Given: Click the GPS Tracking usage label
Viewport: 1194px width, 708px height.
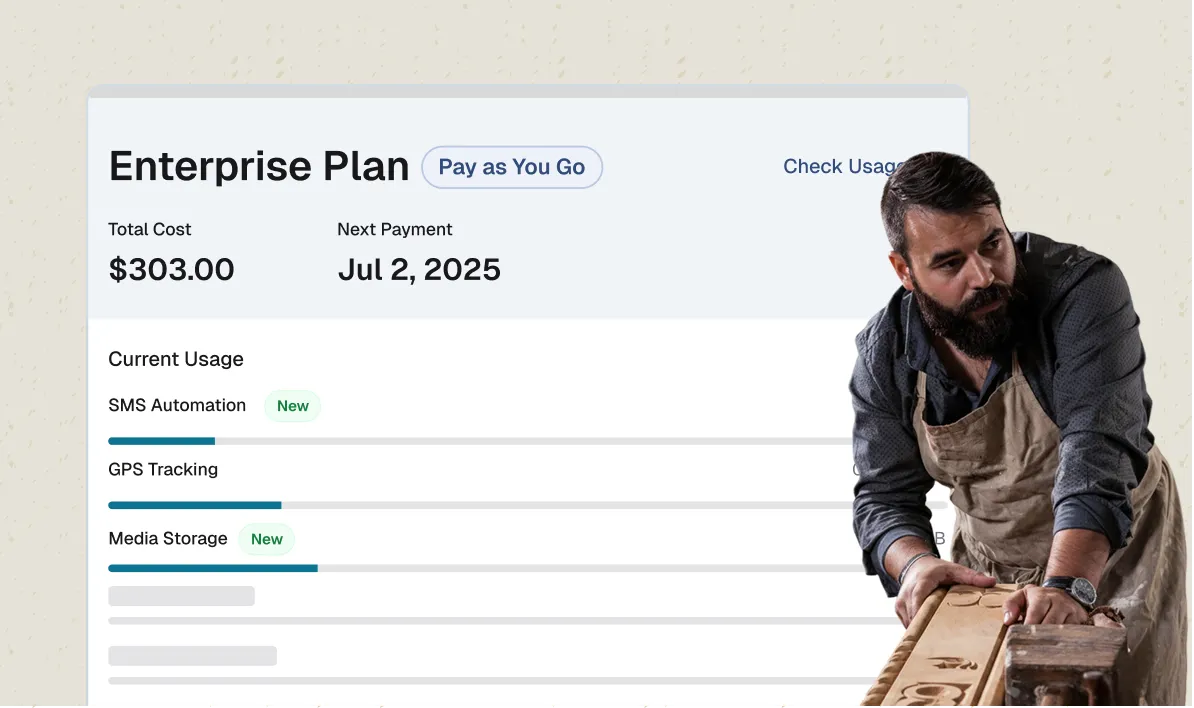Looking at the screenshot, I should [163, 469].
